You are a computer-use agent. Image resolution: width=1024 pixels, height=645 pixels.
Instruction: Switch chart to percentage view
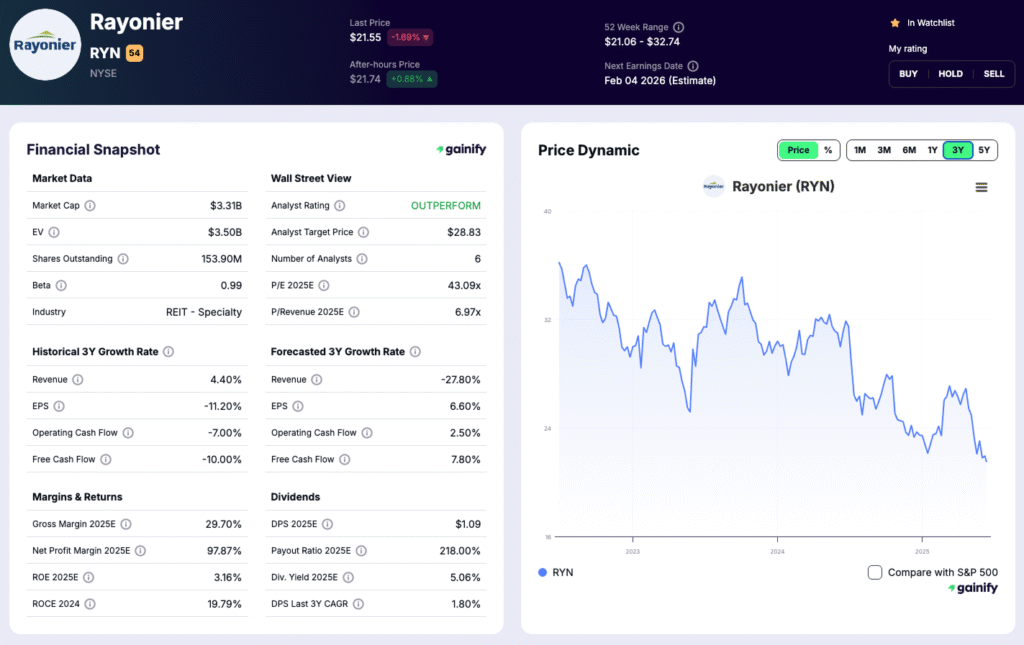click(828, 149)
